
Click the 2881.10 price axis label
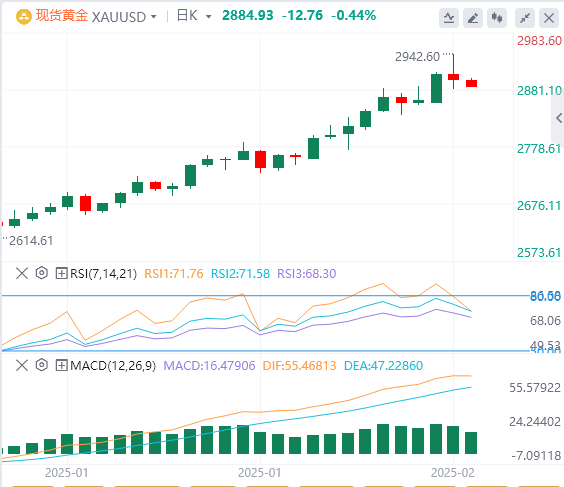539,91
